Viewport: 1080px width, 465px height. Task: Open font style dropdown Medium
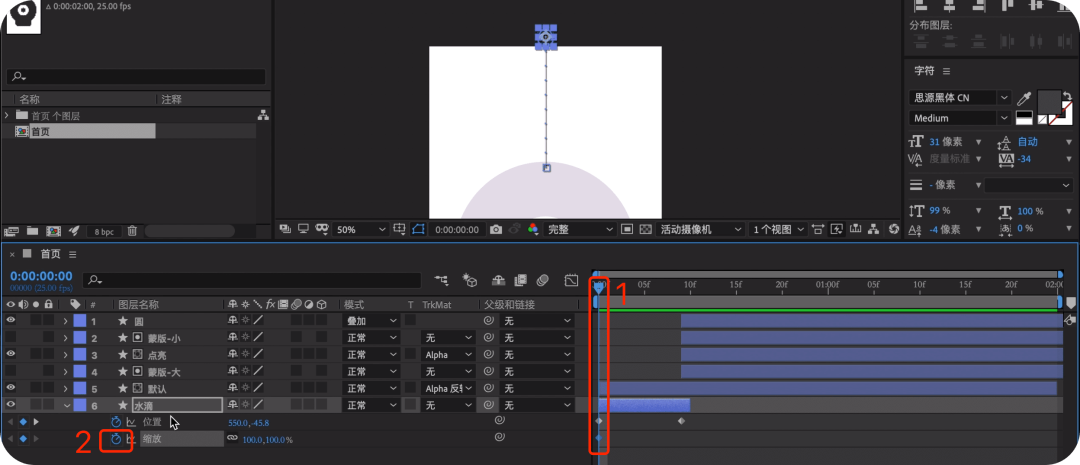tap(959, 118)
